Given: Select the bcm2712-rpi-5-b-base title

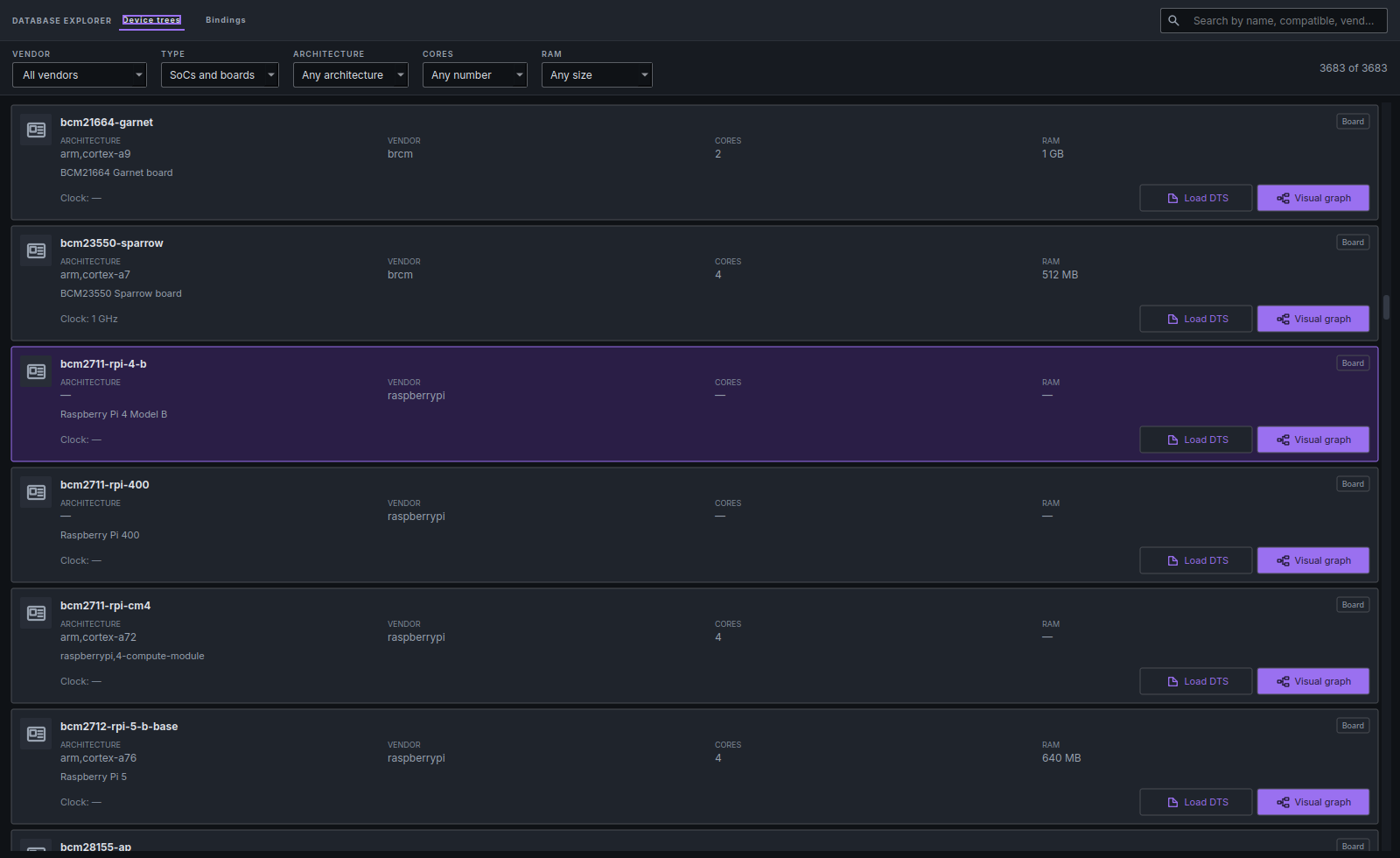Looking at the screenshot, I should pos(119,727).
